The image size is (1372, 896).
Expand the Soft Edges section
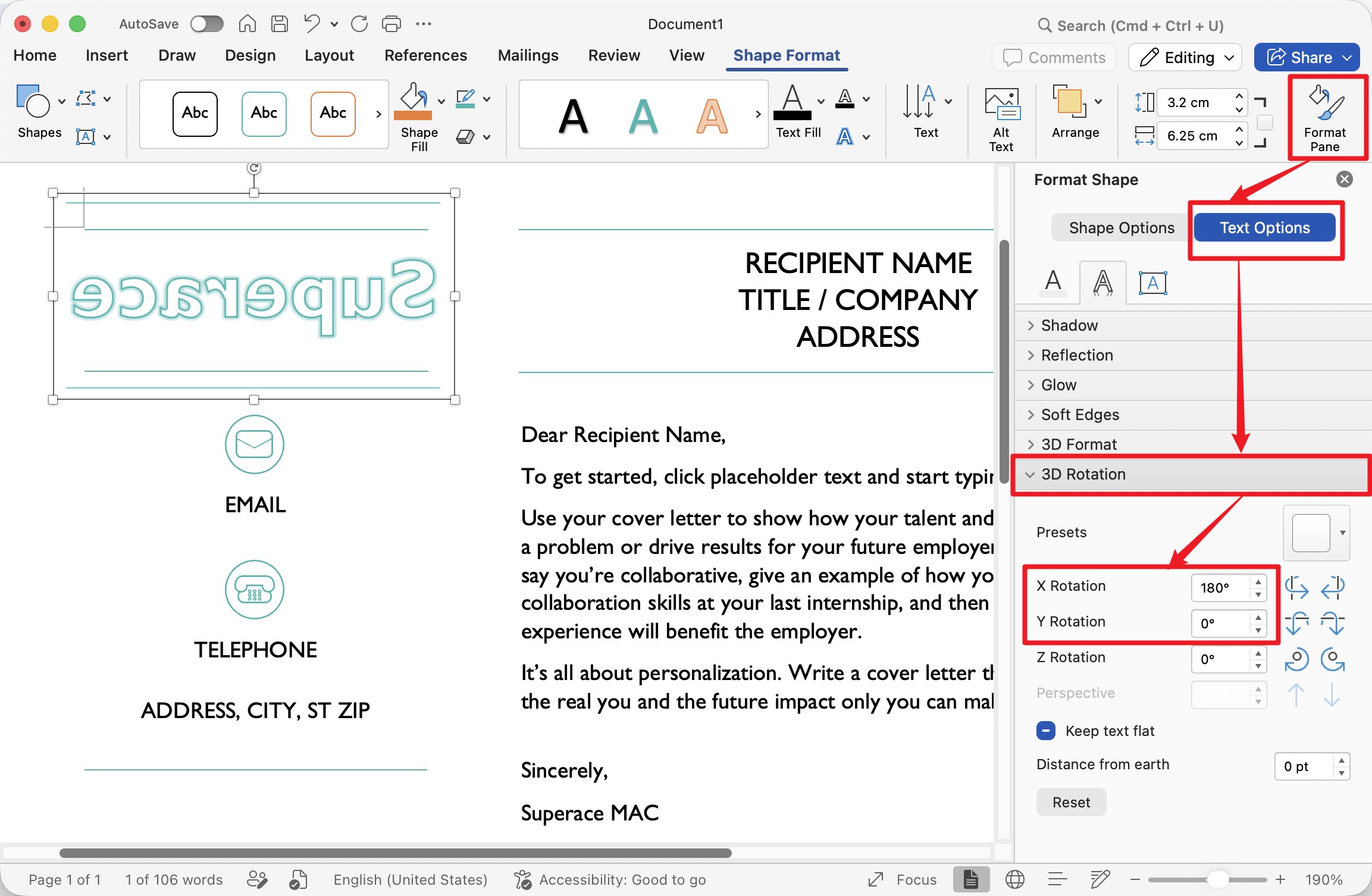(1193, 415)
